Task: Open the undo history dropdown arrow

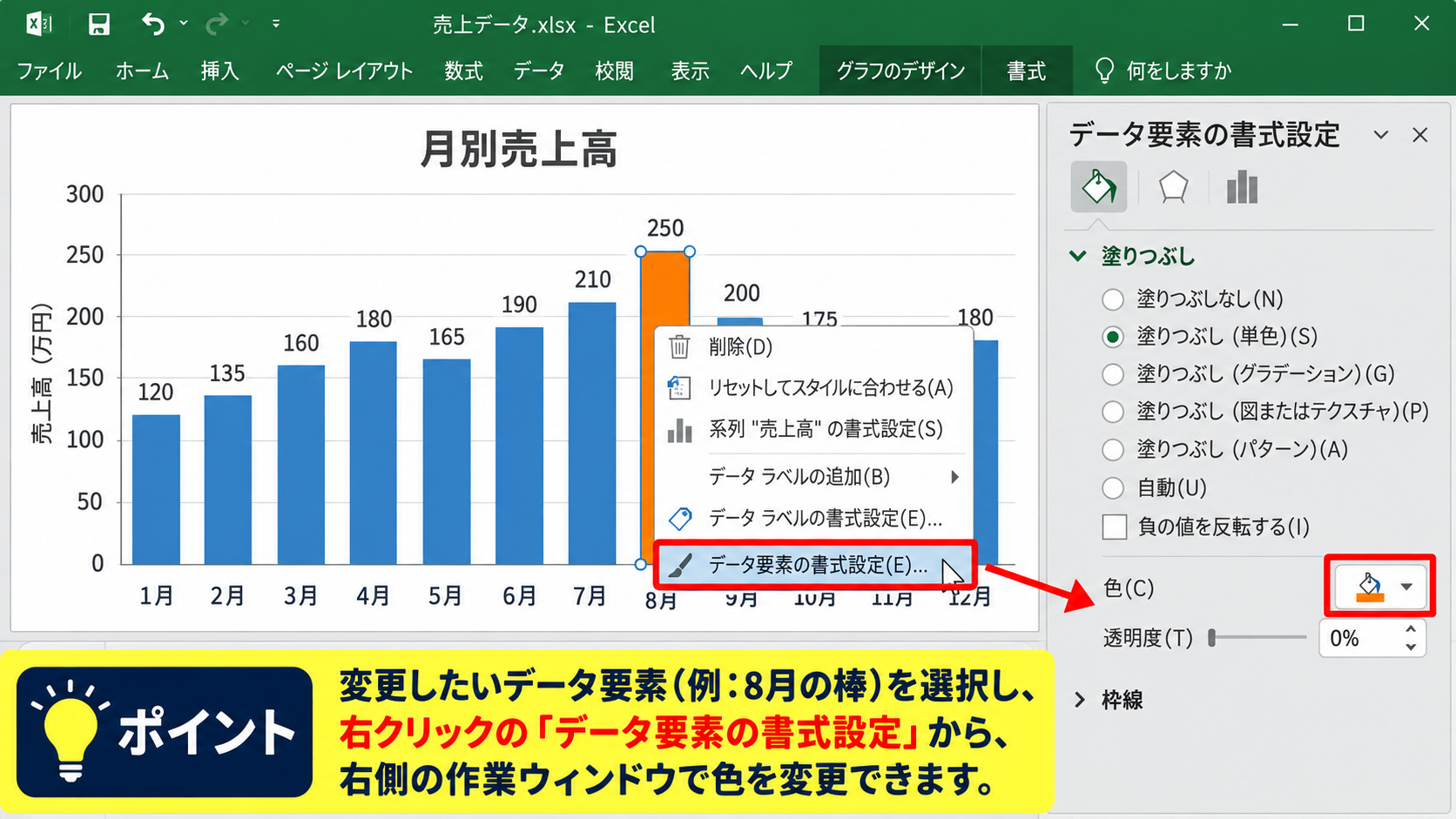Action: [x=184, y=23]
